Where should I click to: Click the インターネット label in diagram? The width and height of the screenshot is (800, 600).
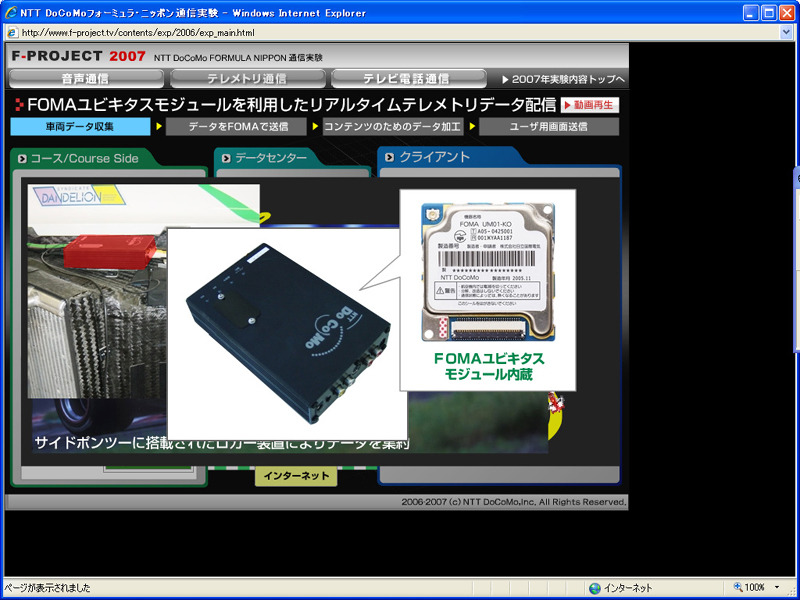[296, 476]
